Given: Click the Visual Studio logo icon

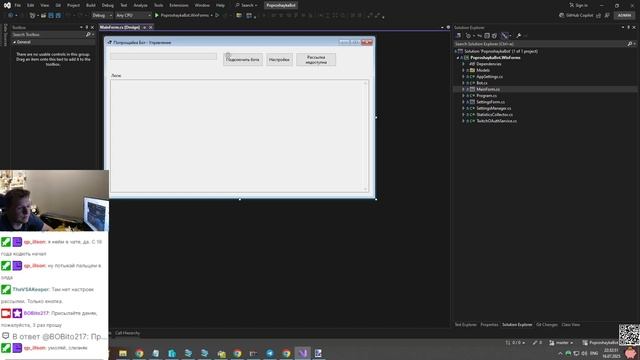Looking at the screenshot, I should 7,5.
